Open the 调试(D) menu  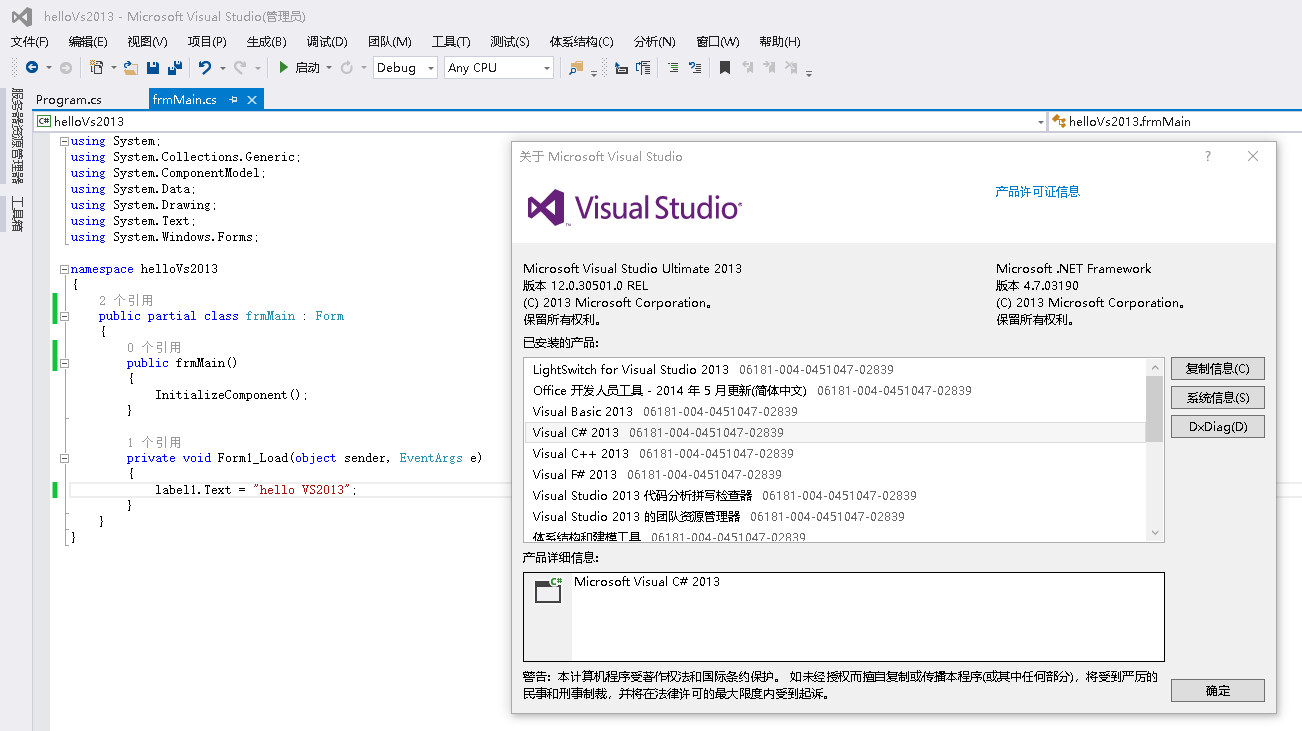[x=327, y=41]
